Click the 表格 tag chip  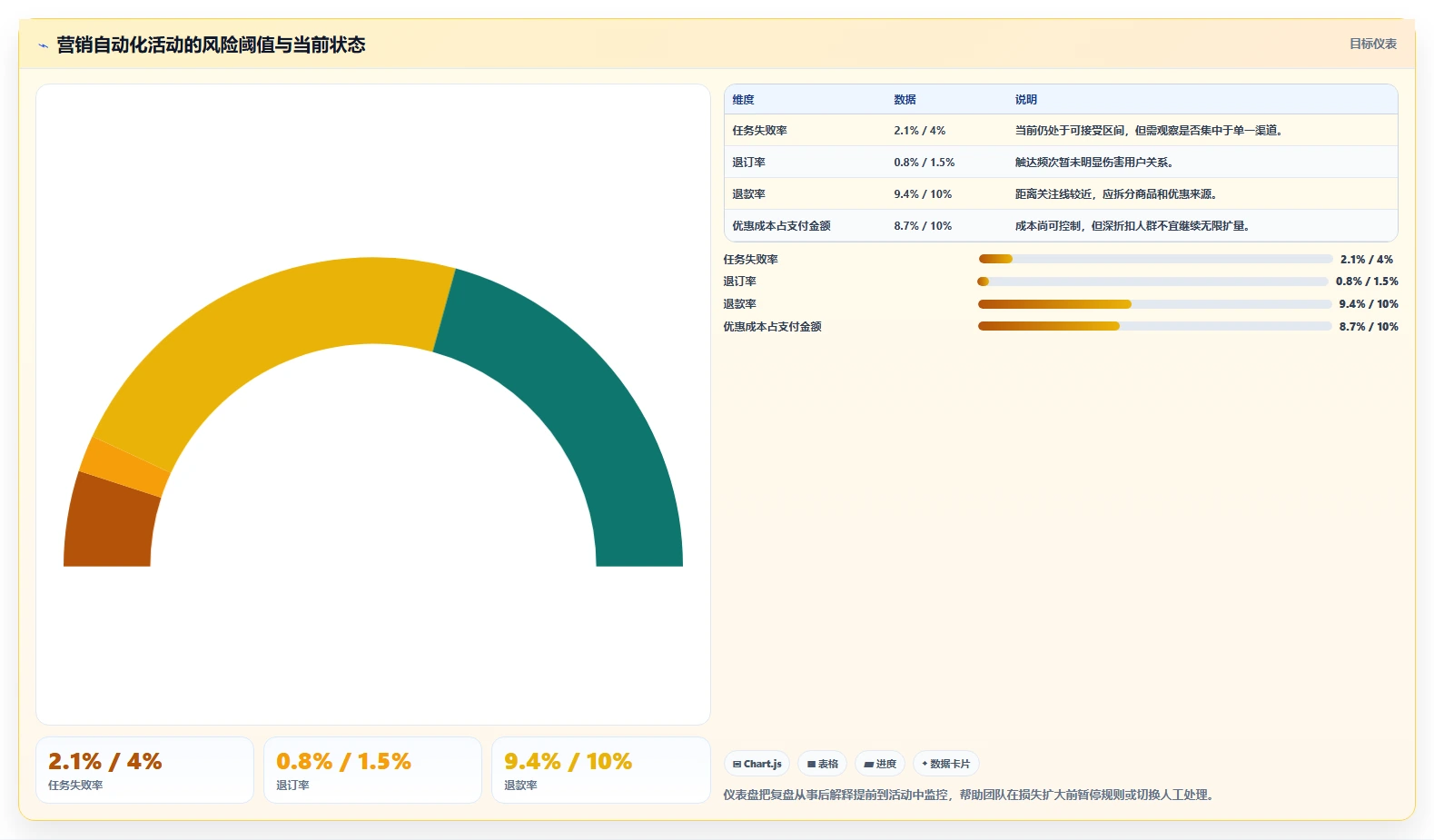pos(823,764)
